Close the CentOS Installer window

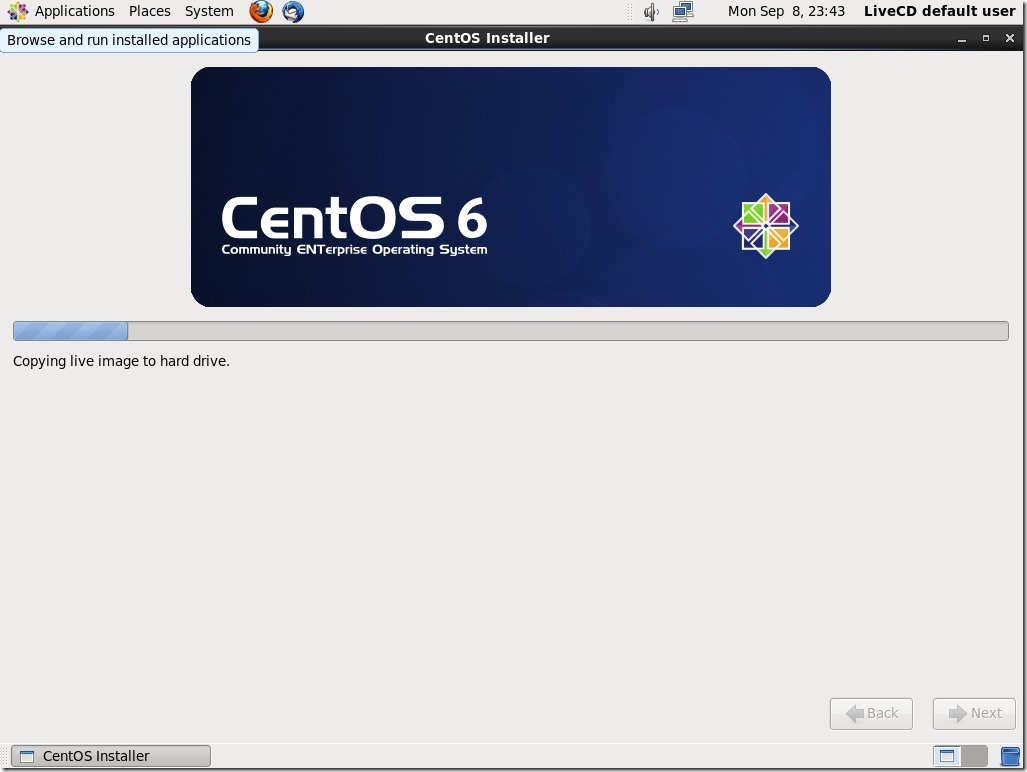pyautogui.click(x=1009, y=39)
